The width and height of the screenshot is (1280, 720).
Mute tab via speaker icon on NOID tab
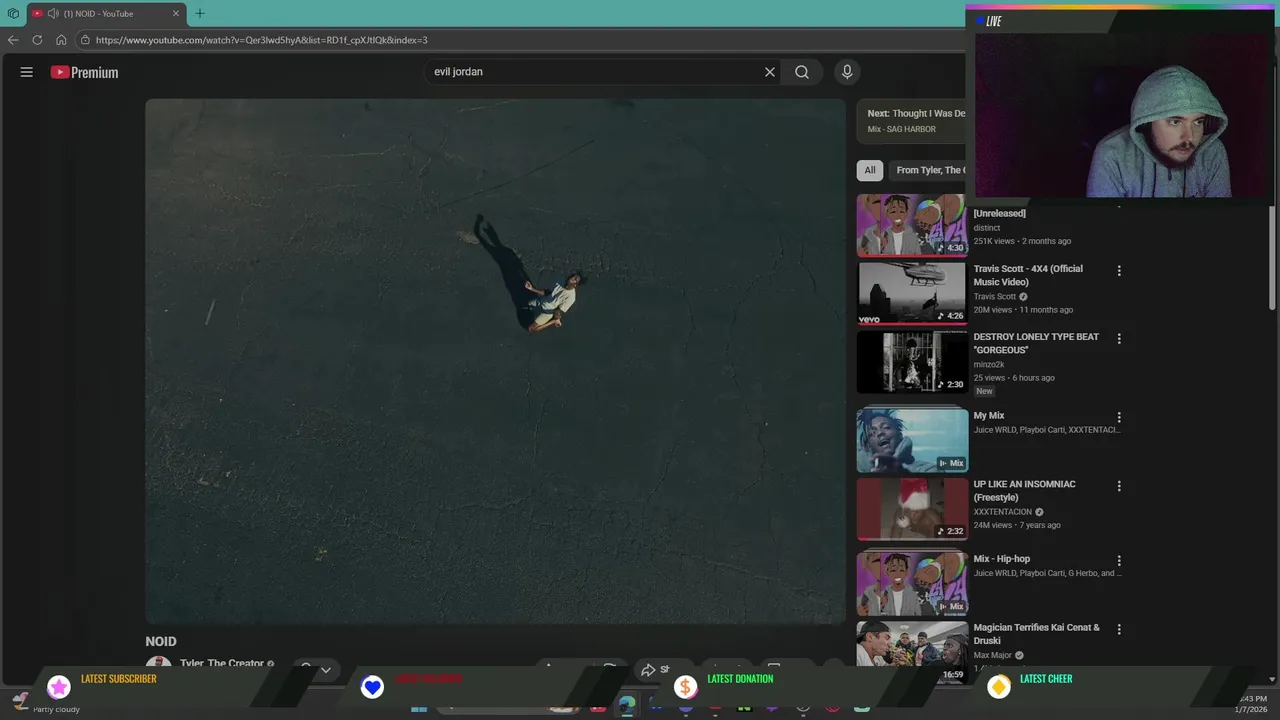tap(52, 13)
